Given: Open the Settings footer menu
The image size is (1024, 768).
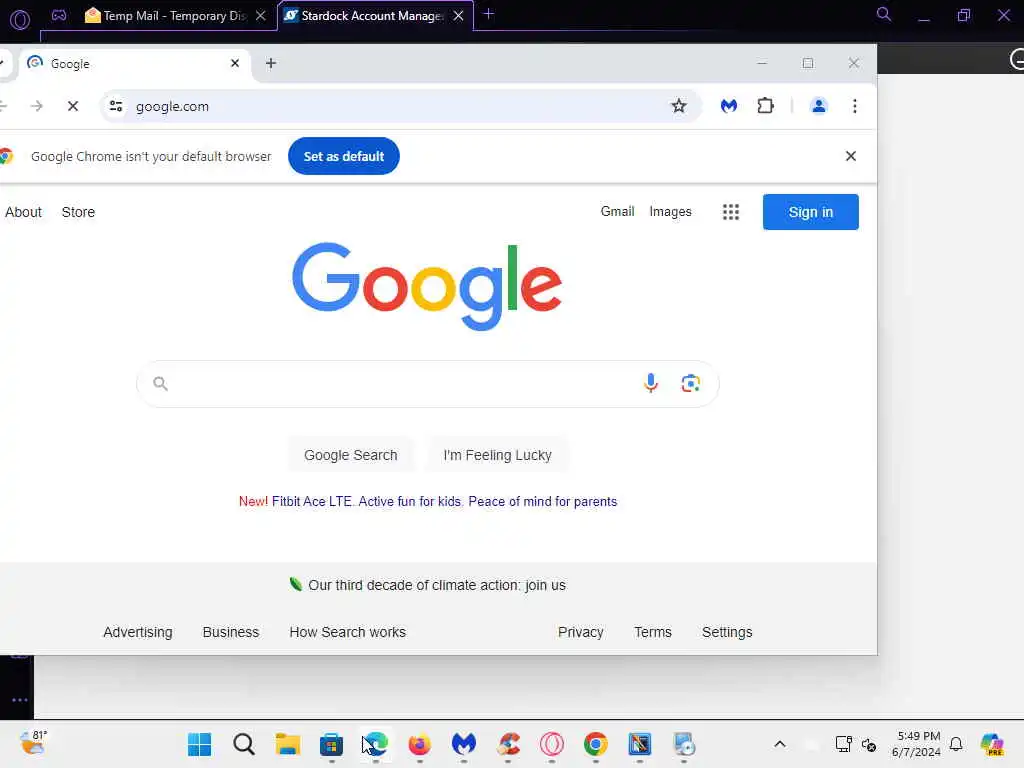Looking at the screenshot, I should coord(727,632).
